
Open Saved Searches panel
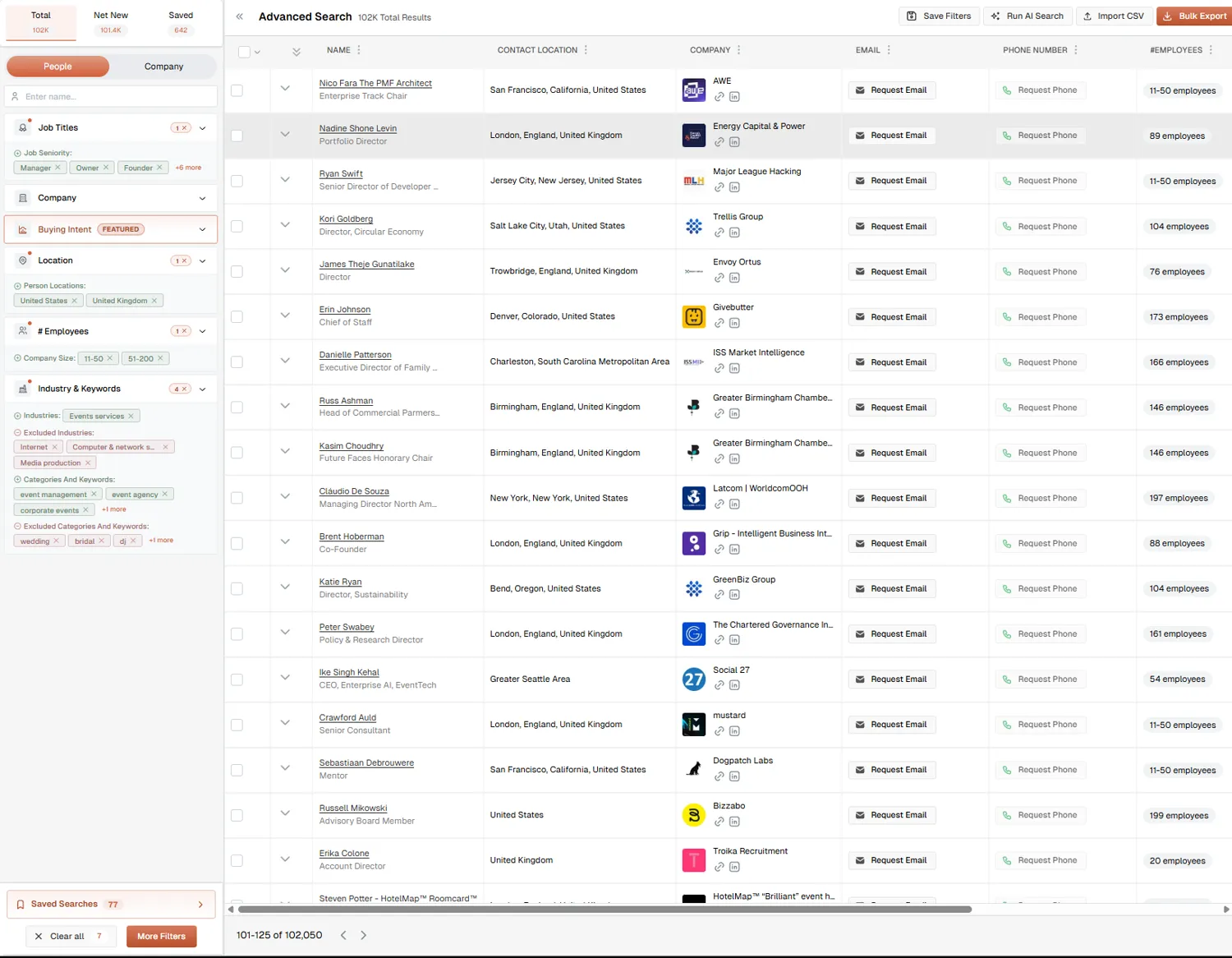click(x=111, y=904)
